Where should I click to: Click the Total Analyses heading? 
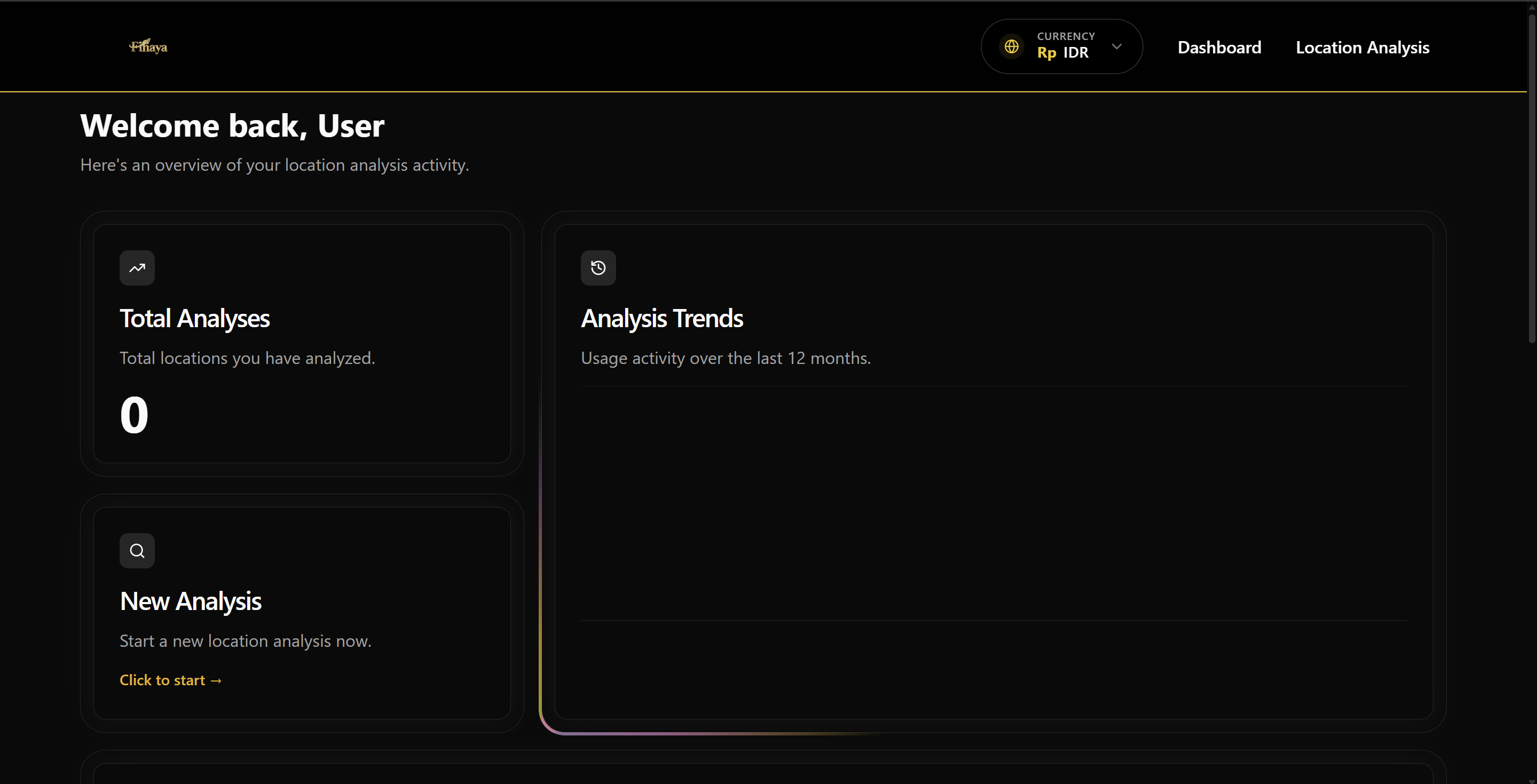(x=194, y=318)
